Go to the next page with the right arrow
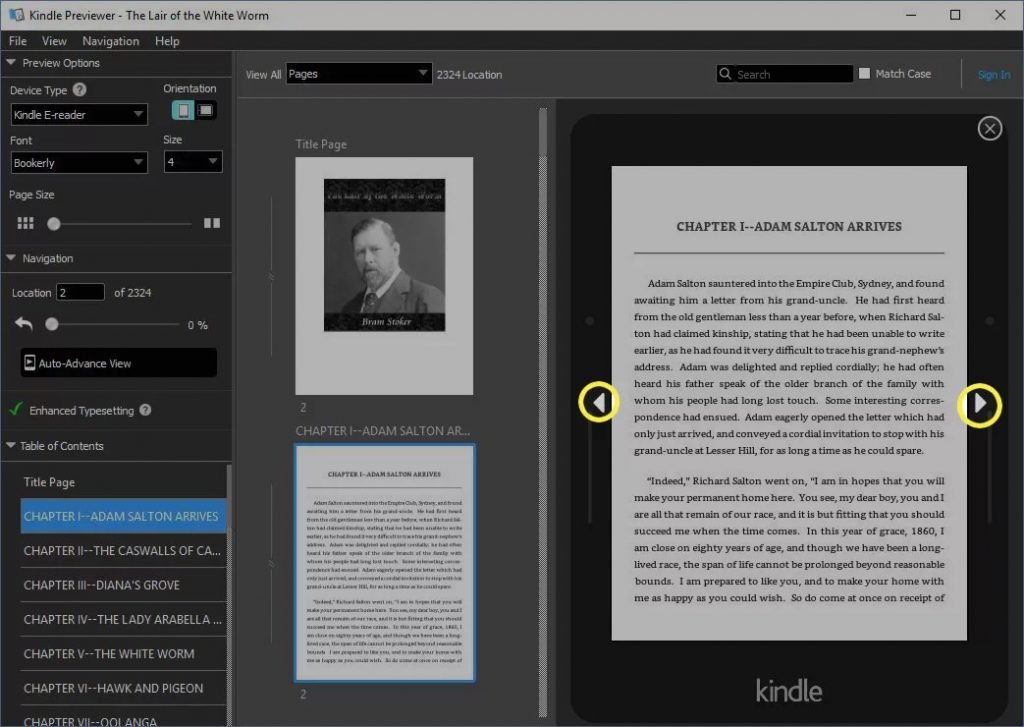This screenshot has width=1024, height=727. tap(980, 404)
